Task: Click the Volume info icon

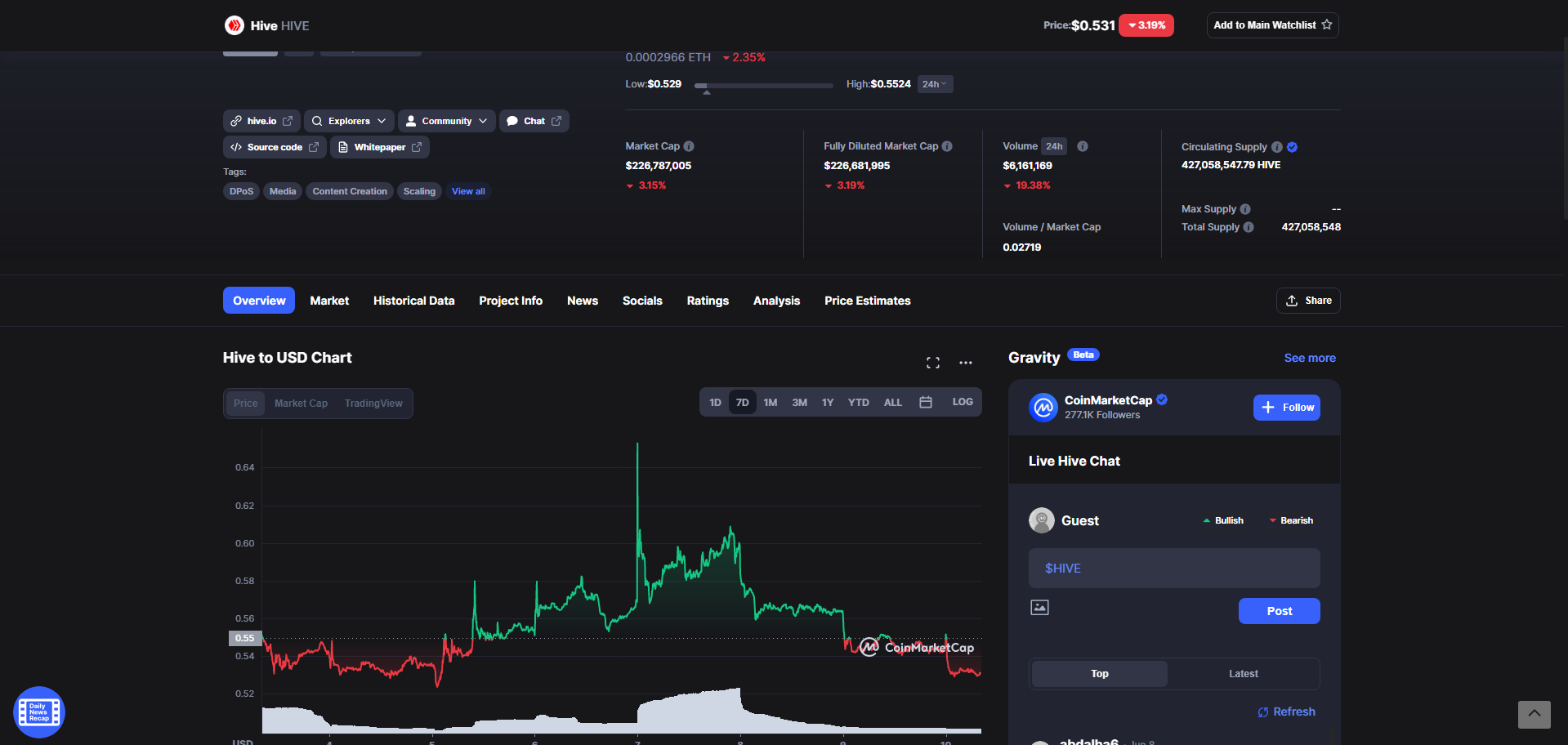Action: 1083,146
